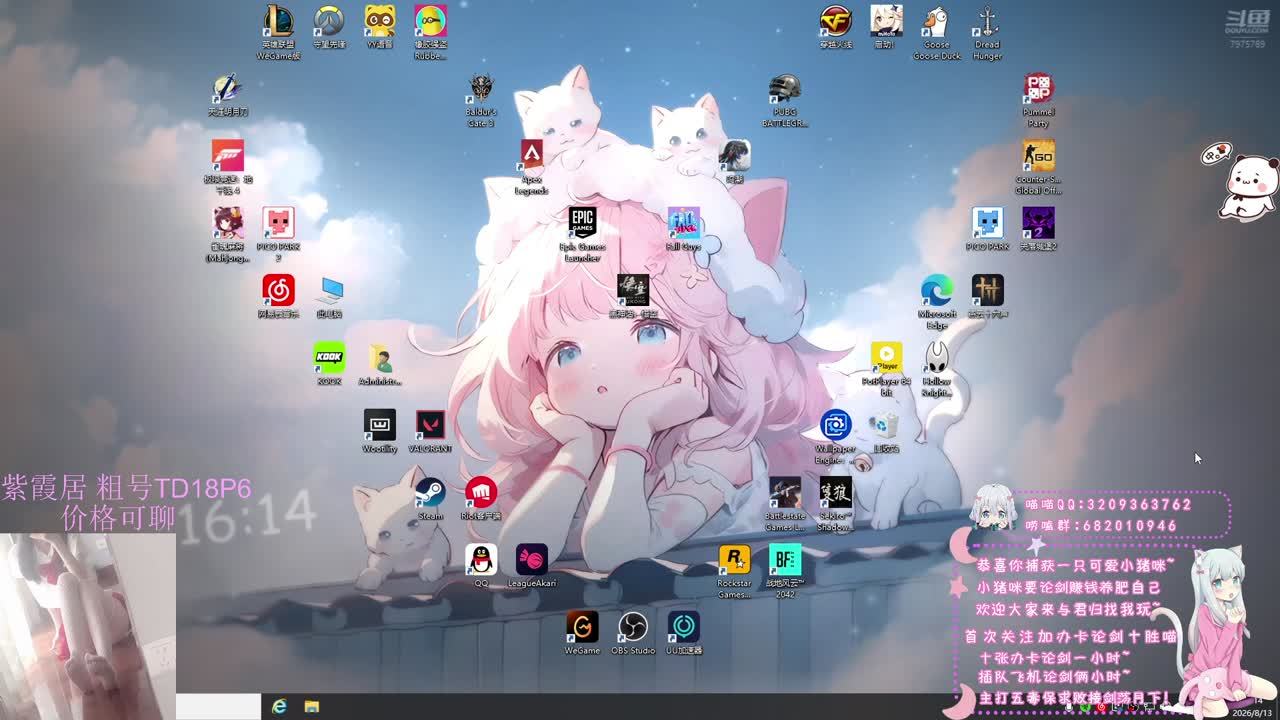Select the blue PICO PARK shortcut
Image resolution: width=1280 pixels, height=720 pixels.
point(987,222)
